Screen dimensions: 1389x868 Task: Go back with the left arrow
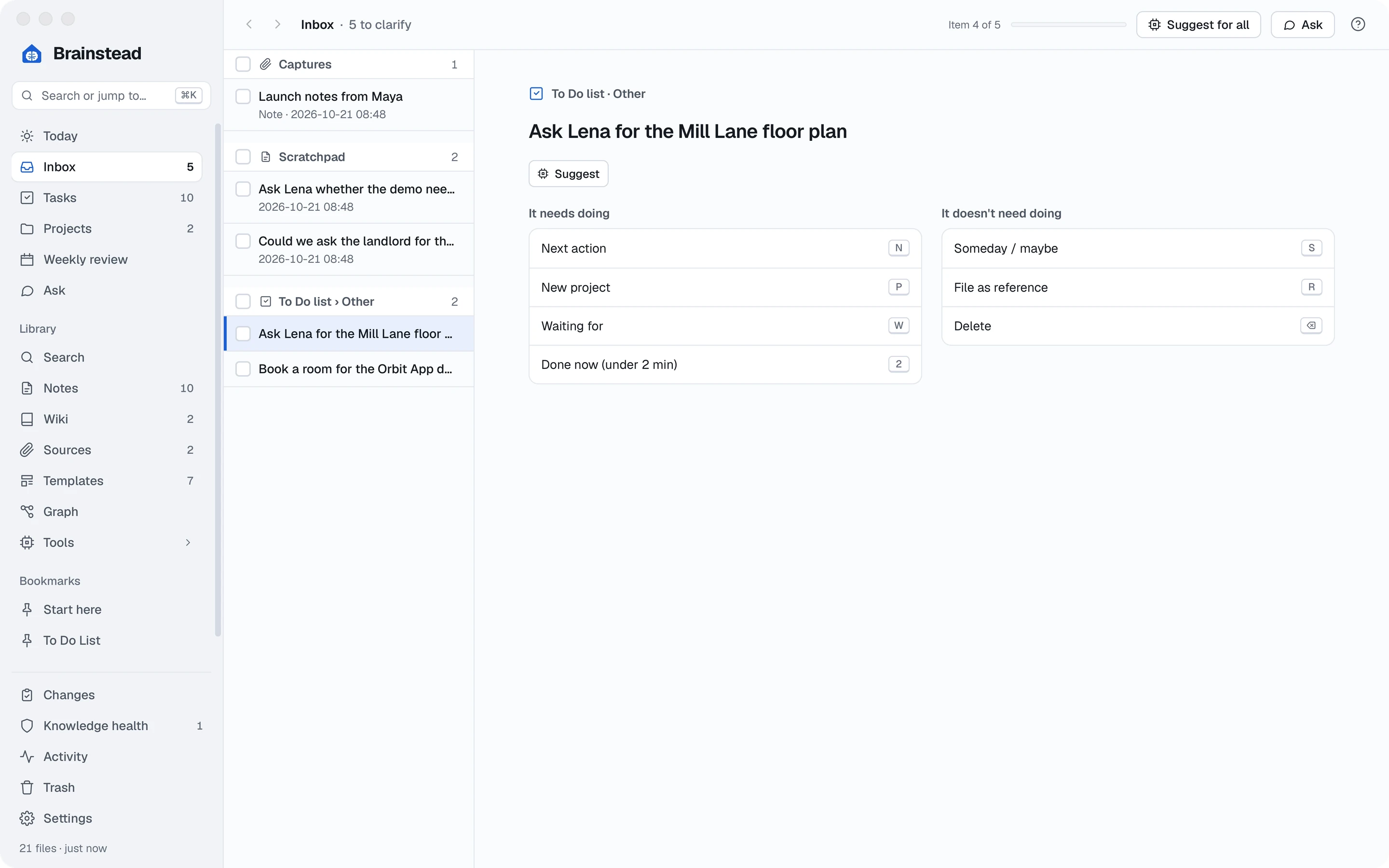point(249,24)
